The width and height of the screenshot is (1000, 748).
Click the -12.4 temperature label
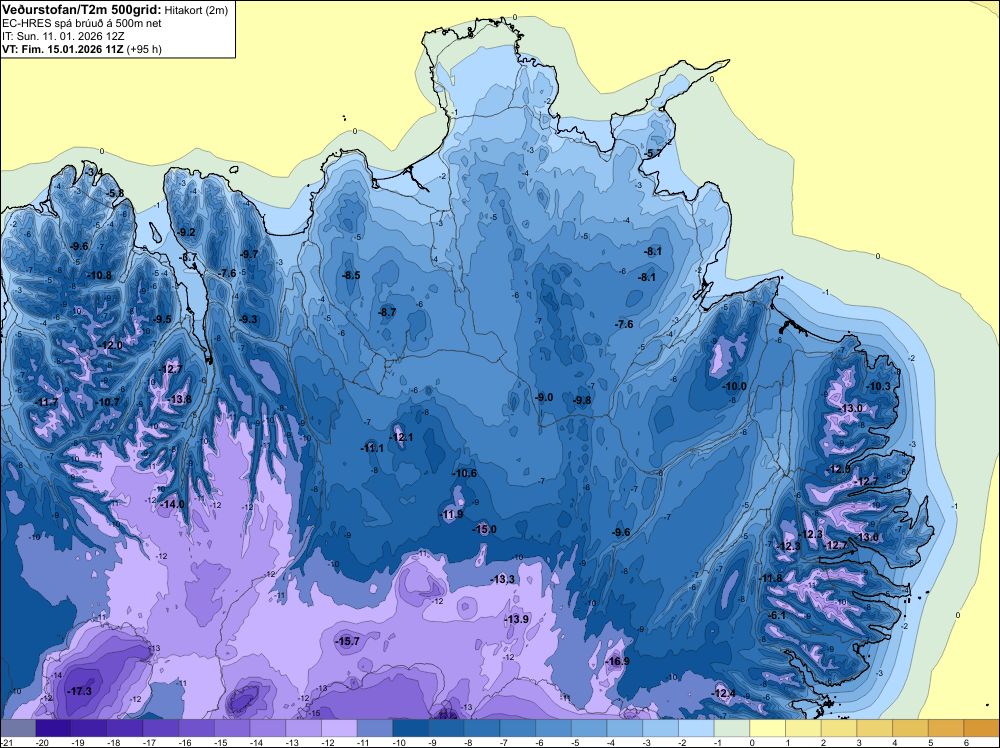723,694
